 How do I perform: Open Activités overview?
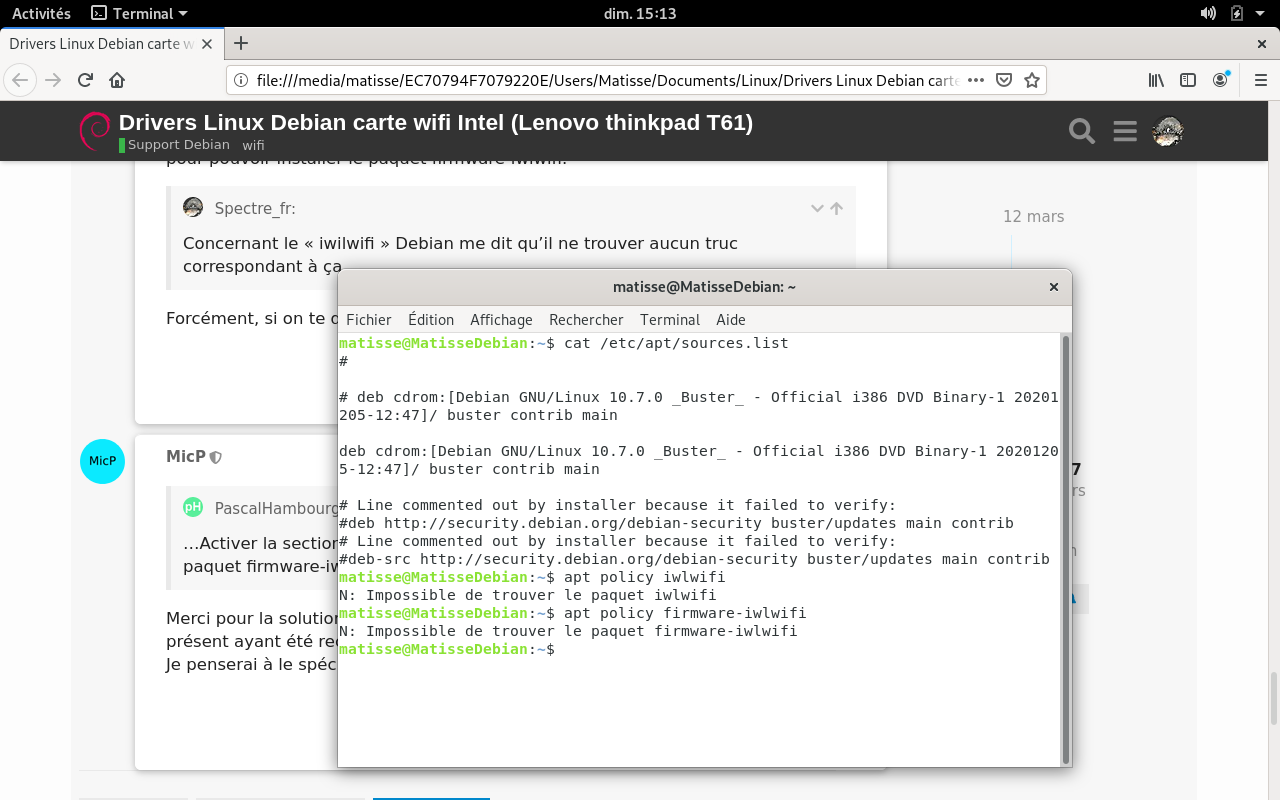coord(41,13)
